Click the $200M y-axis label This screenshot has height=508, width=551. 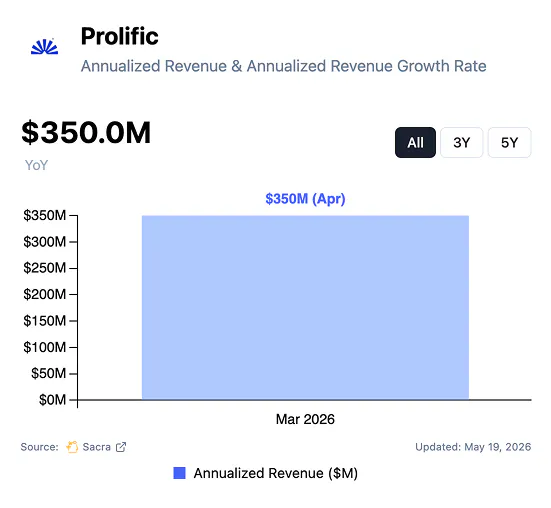[45, 294]
